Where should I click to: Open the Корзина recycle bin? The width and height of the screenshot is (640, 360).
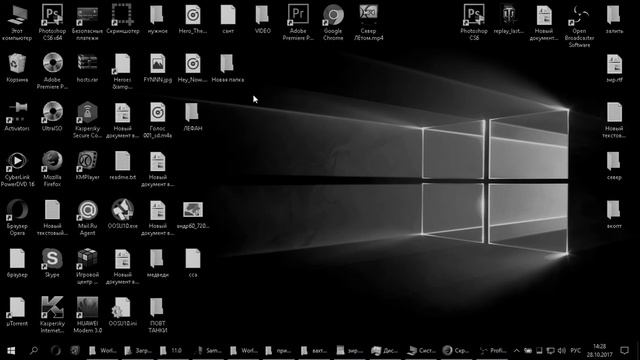17,68
